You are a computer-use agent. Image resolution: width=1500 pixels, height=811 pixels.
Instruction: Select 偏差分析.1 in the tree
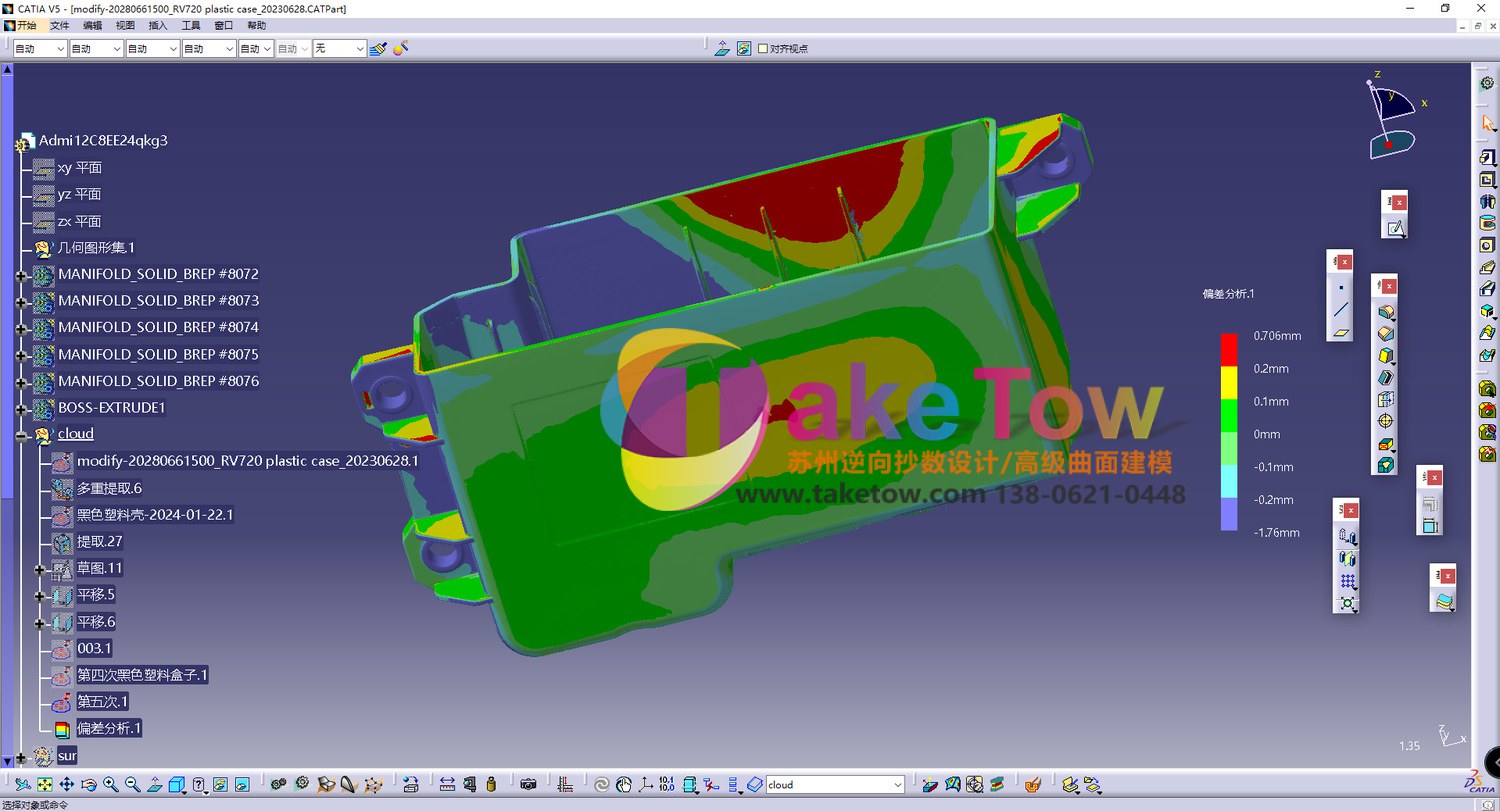(x=109, y=728)
